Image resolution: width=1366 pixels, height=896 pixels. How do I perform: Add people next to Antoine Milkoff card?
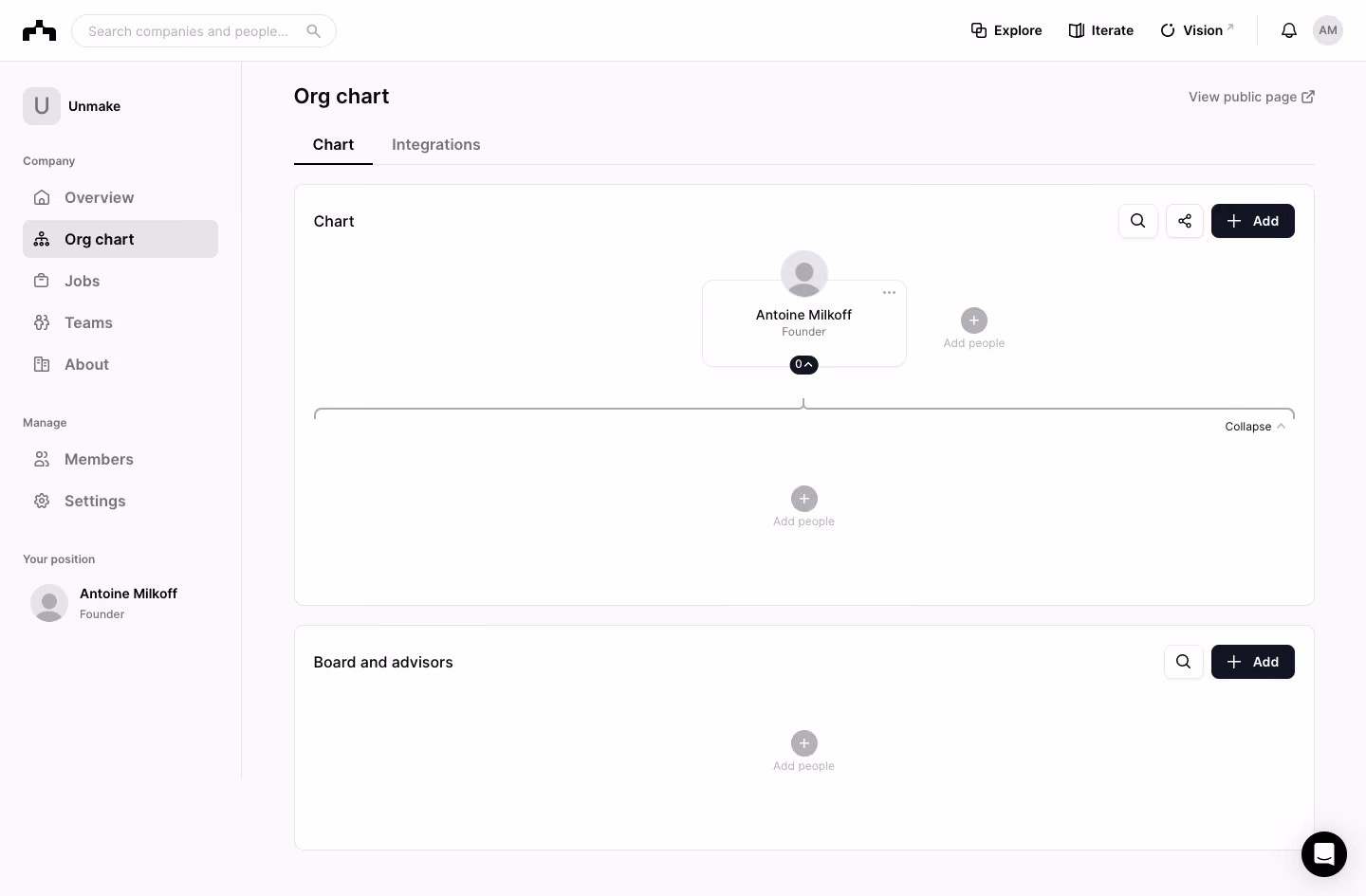974,328
